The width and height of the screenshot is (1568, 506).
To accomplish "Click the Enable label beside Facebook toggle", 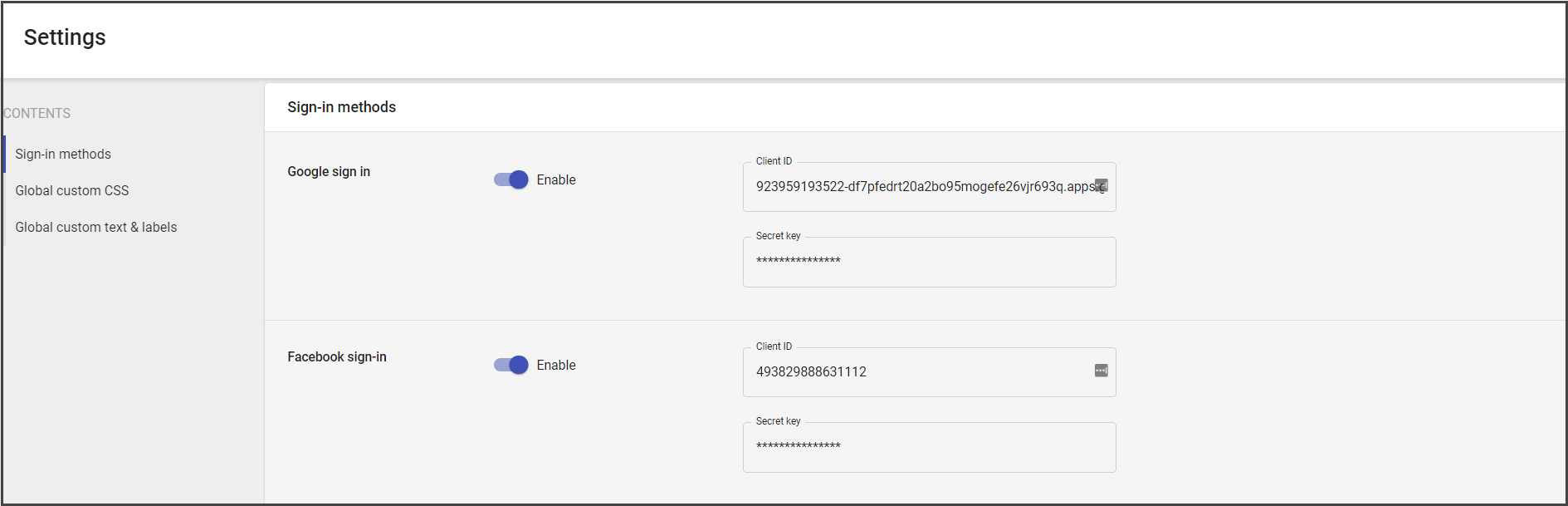I will (x=556, y=365).
